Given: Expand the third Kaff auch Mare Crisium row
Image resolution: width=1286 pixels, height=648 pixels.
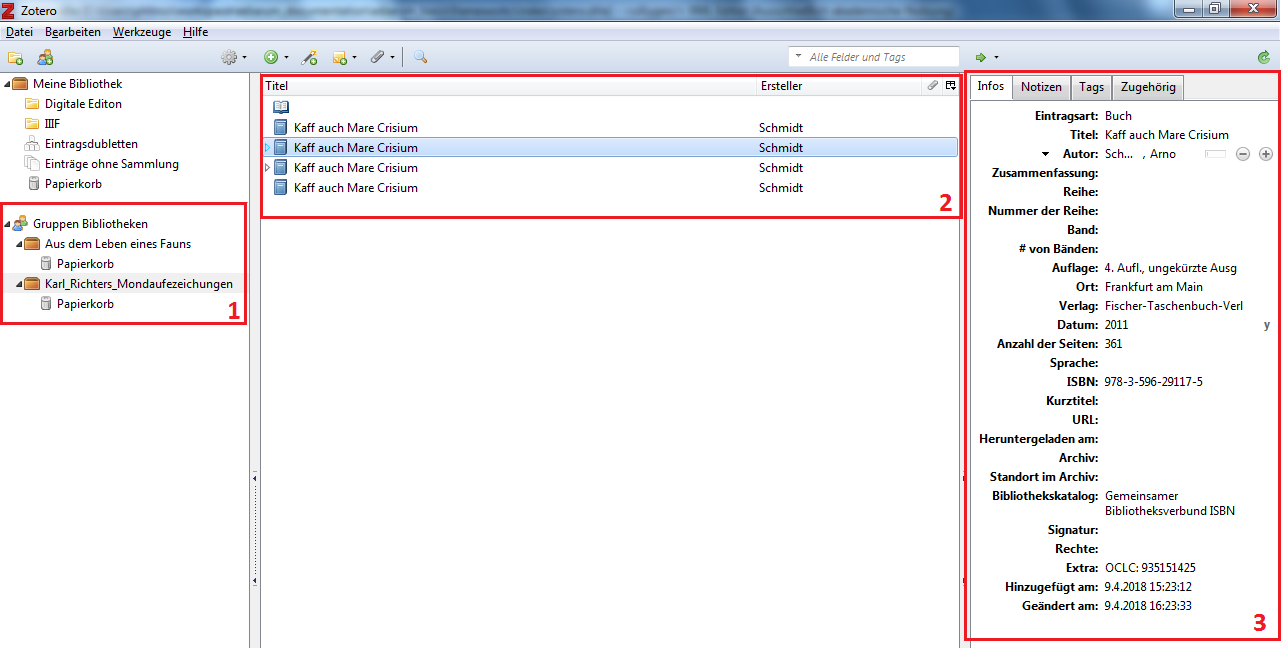Looking at the screenshot, I should coord(267,168).
